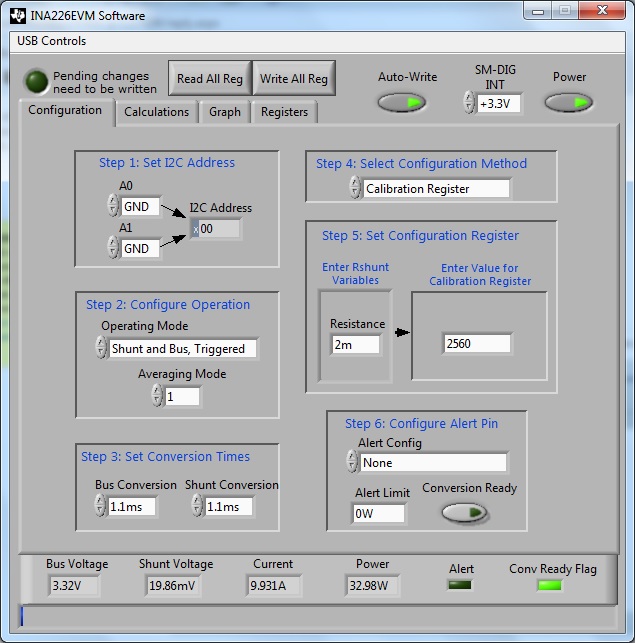Toggle the Conversion Ready switch
The image size is (635, 643).
click(464, 513)
